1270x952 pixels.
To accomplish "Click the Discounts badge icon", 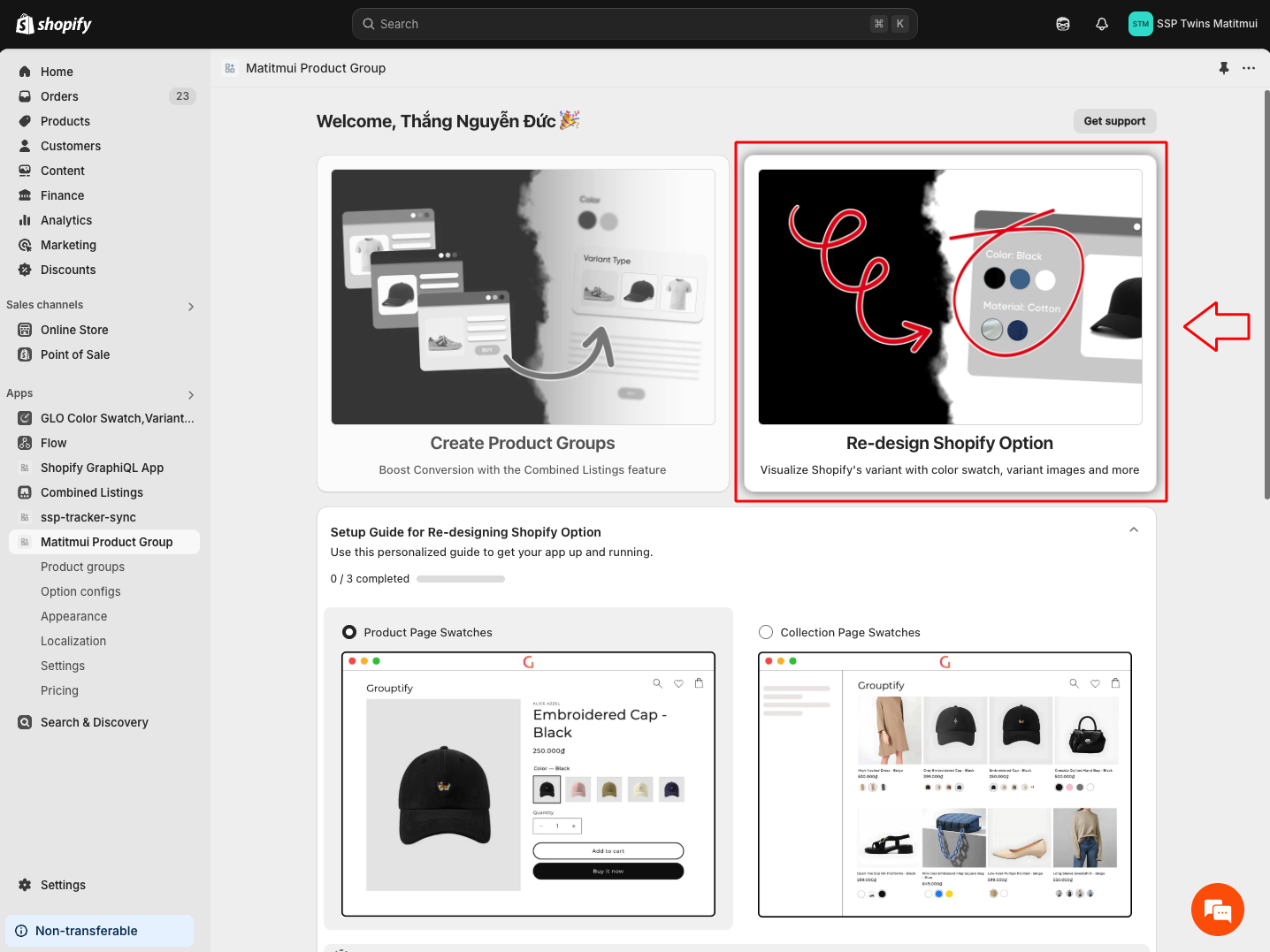I will click(25, 270).
